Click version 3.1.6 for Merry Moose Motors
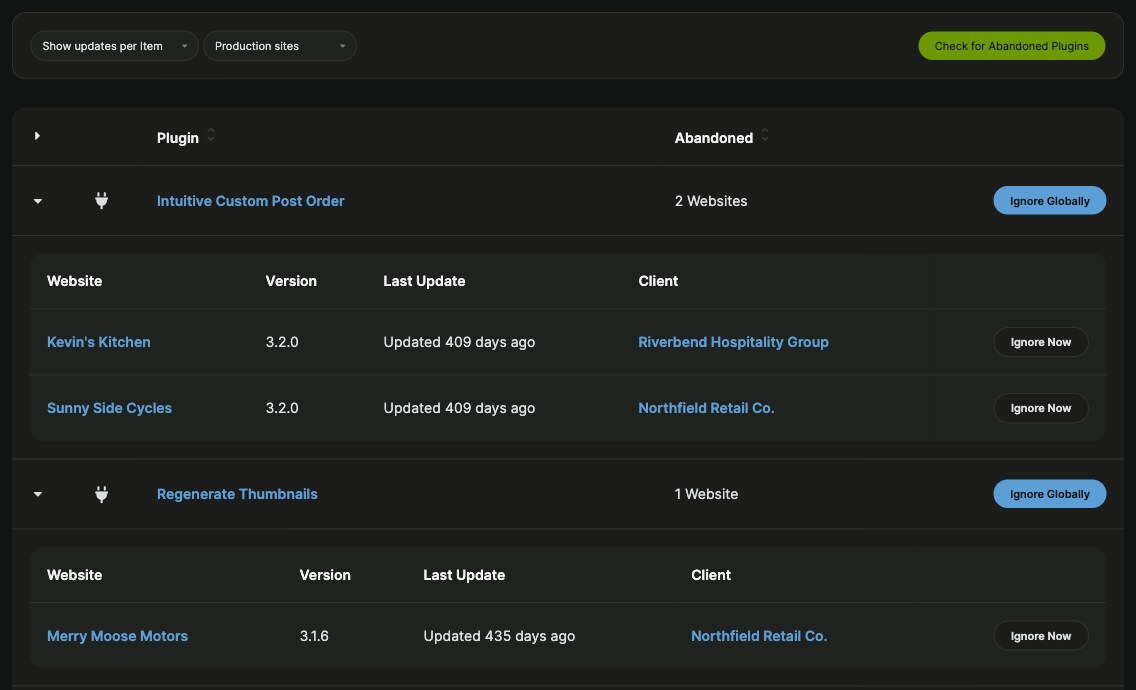Image resolution: width=1136 pixels, height=690 pixels. 314,636
